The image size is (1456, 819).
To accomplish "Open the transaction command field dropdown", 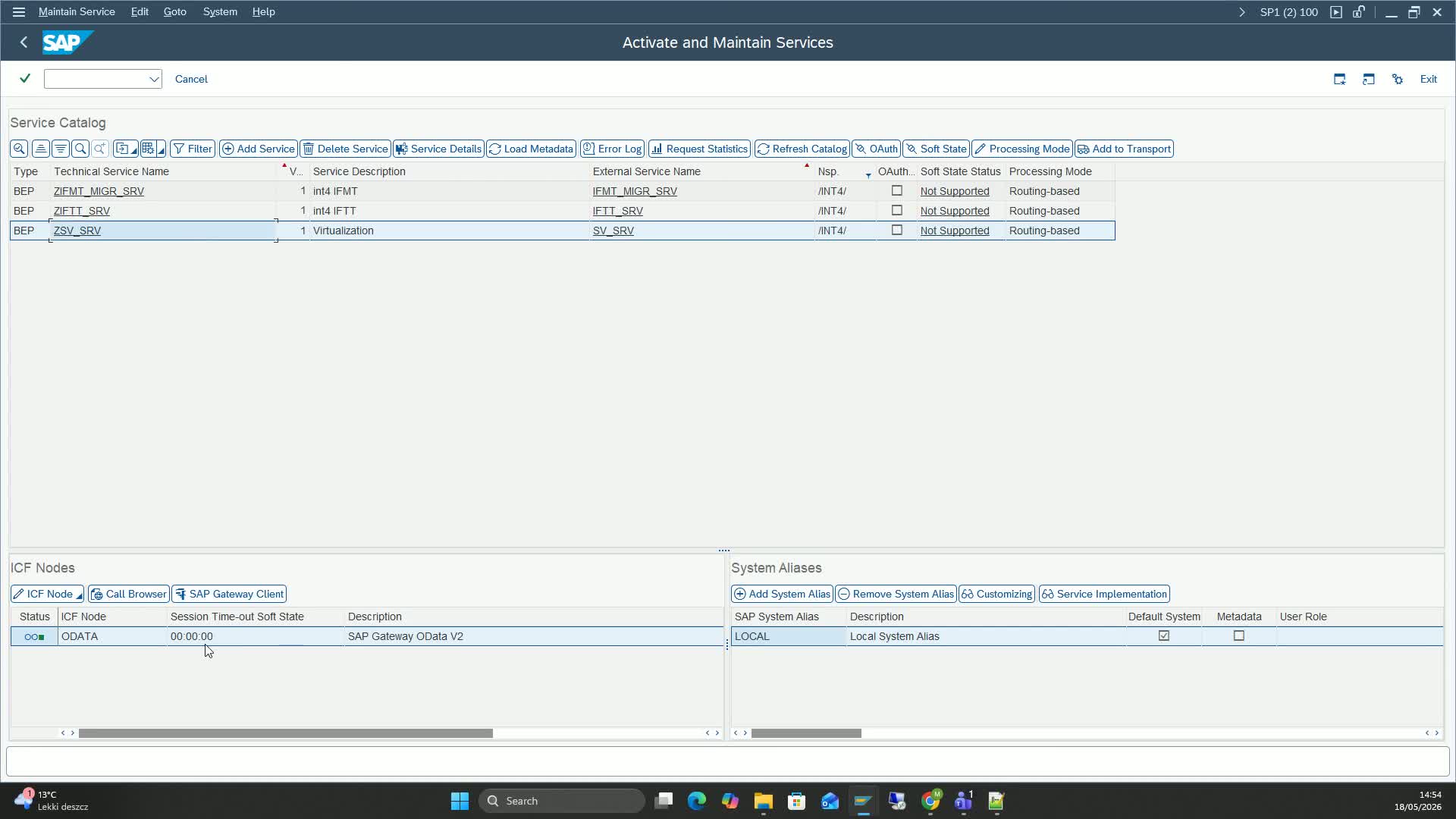I will point(154,79).
